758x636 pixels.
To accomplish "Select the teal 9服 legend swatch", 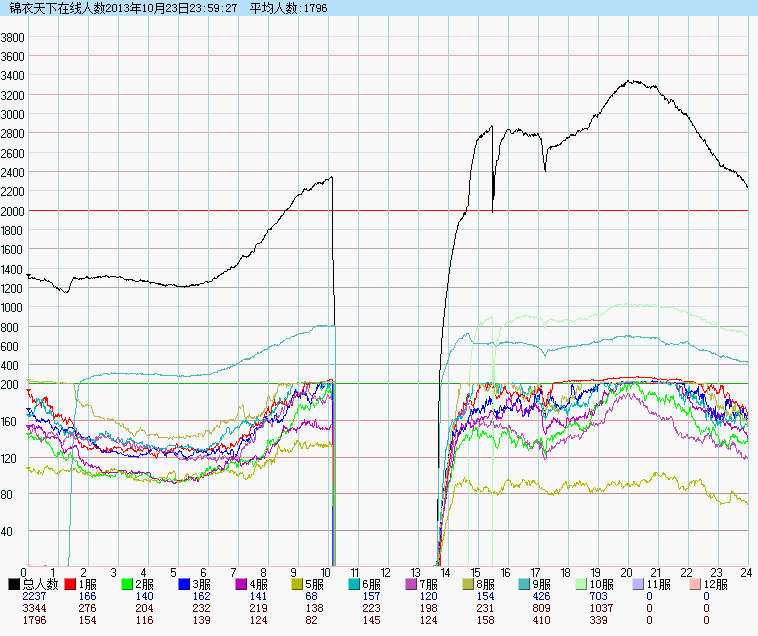I will [x=527, y=584].
